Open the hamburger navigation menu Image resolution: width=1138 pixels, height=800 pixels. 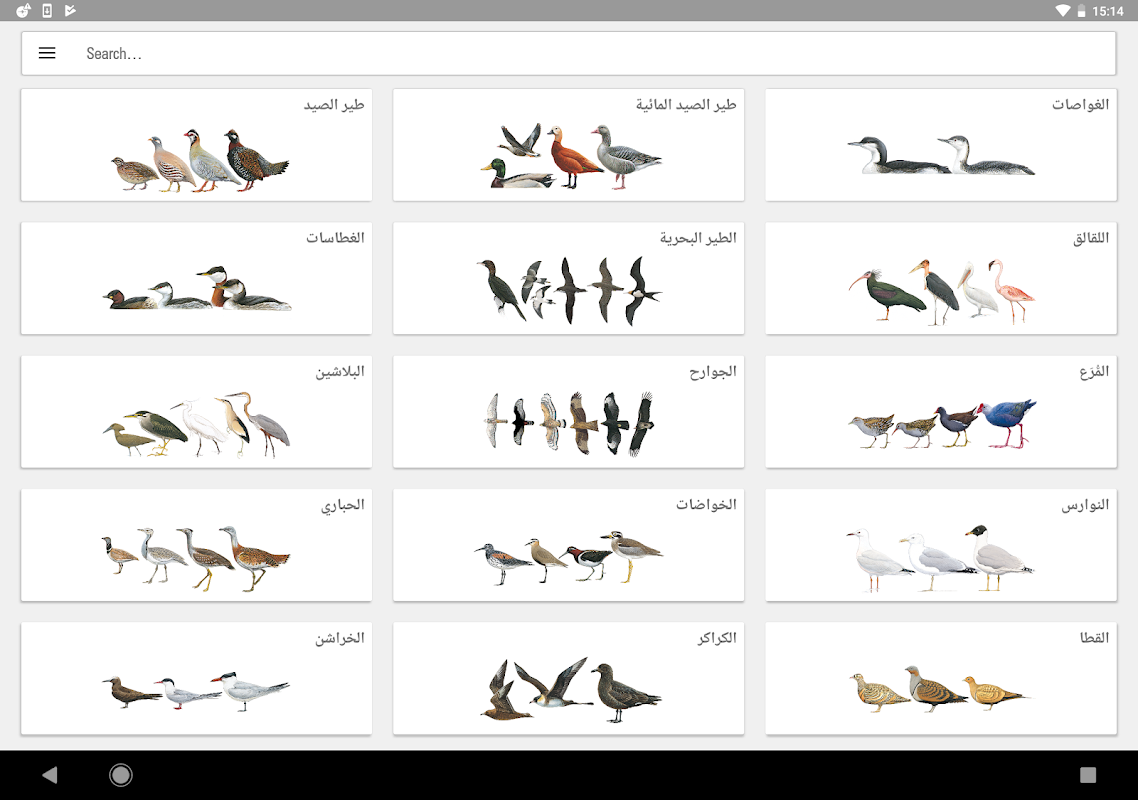tap(47, 53)
